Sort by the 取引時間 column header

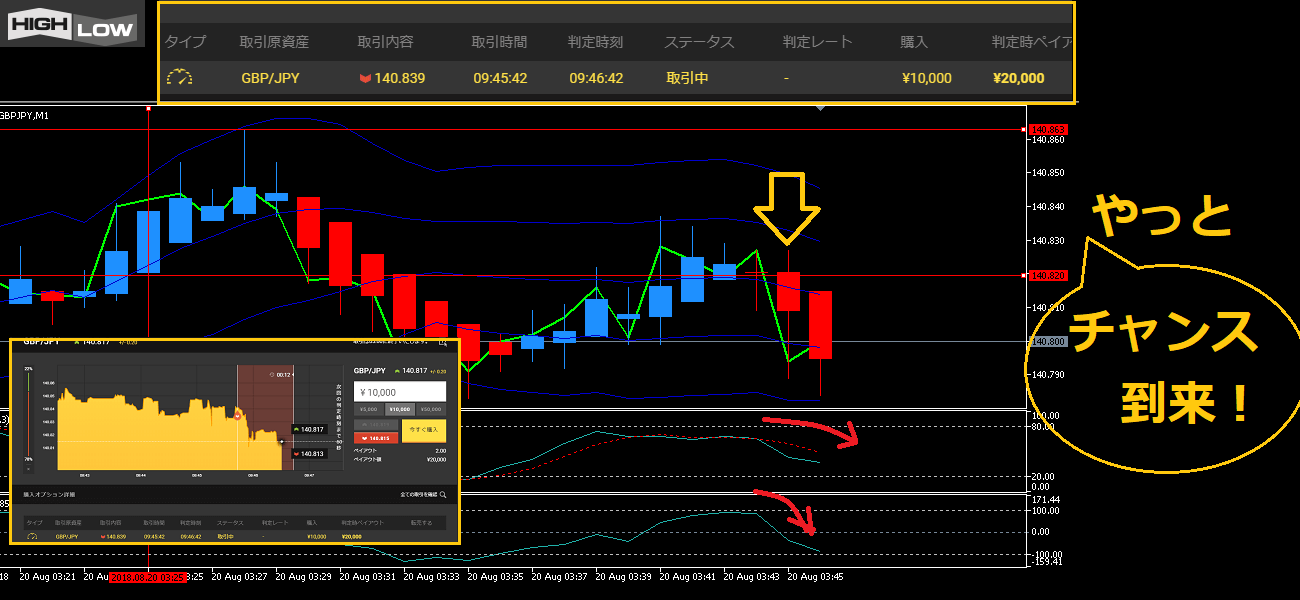499,42
